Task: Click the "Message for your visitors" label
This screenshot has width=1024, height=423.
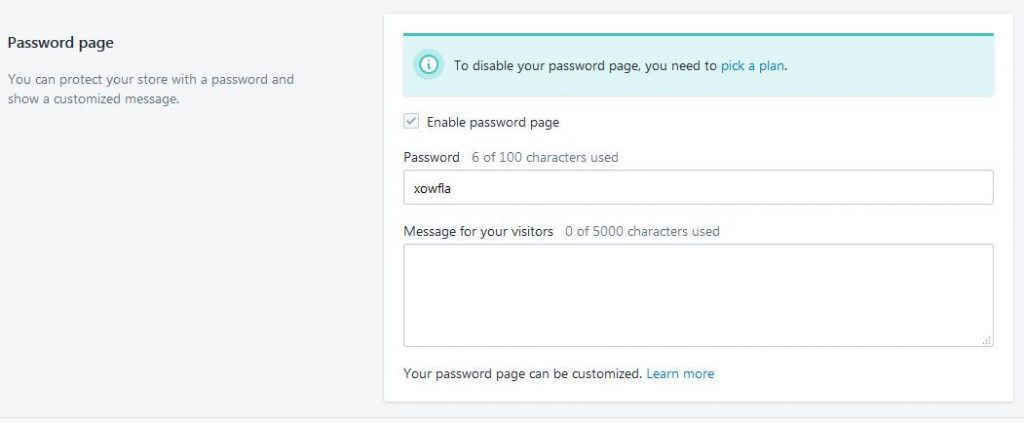Action: click(x=478, y=231)
